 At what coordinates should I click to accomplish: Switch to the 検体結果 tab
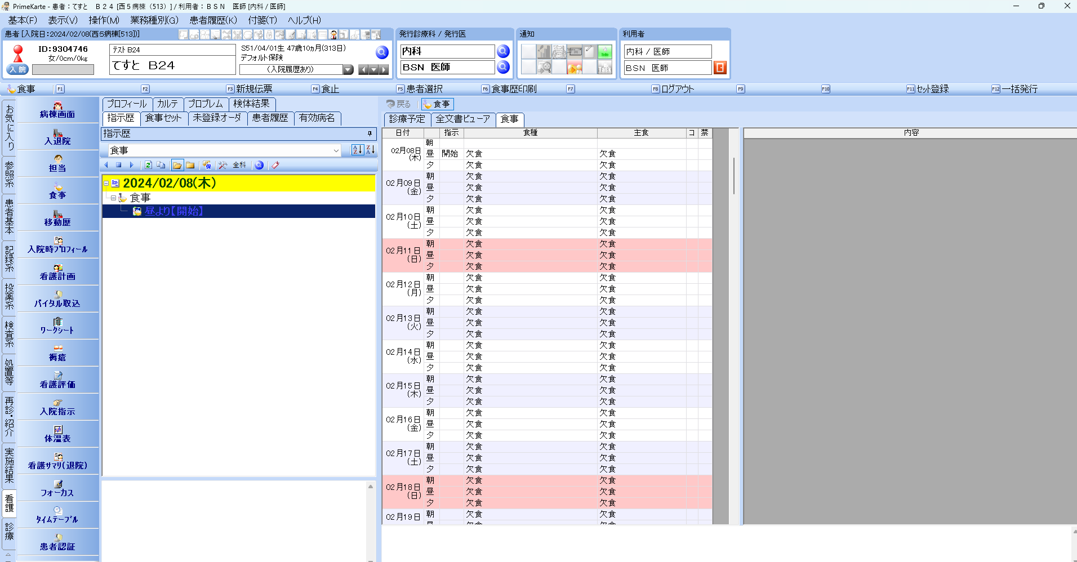point(251,104)
